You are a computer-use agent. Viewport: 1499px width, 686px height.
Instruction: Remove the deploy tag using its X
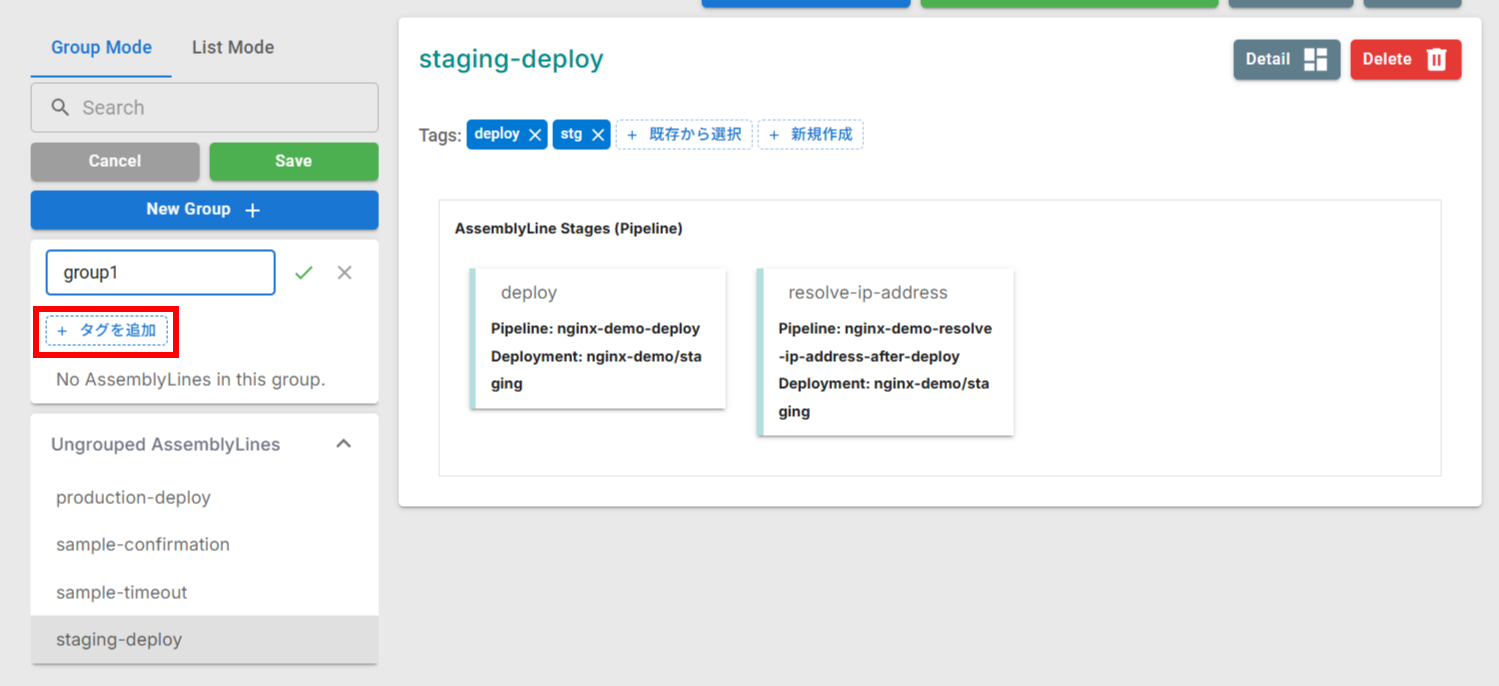click(535, 133)
